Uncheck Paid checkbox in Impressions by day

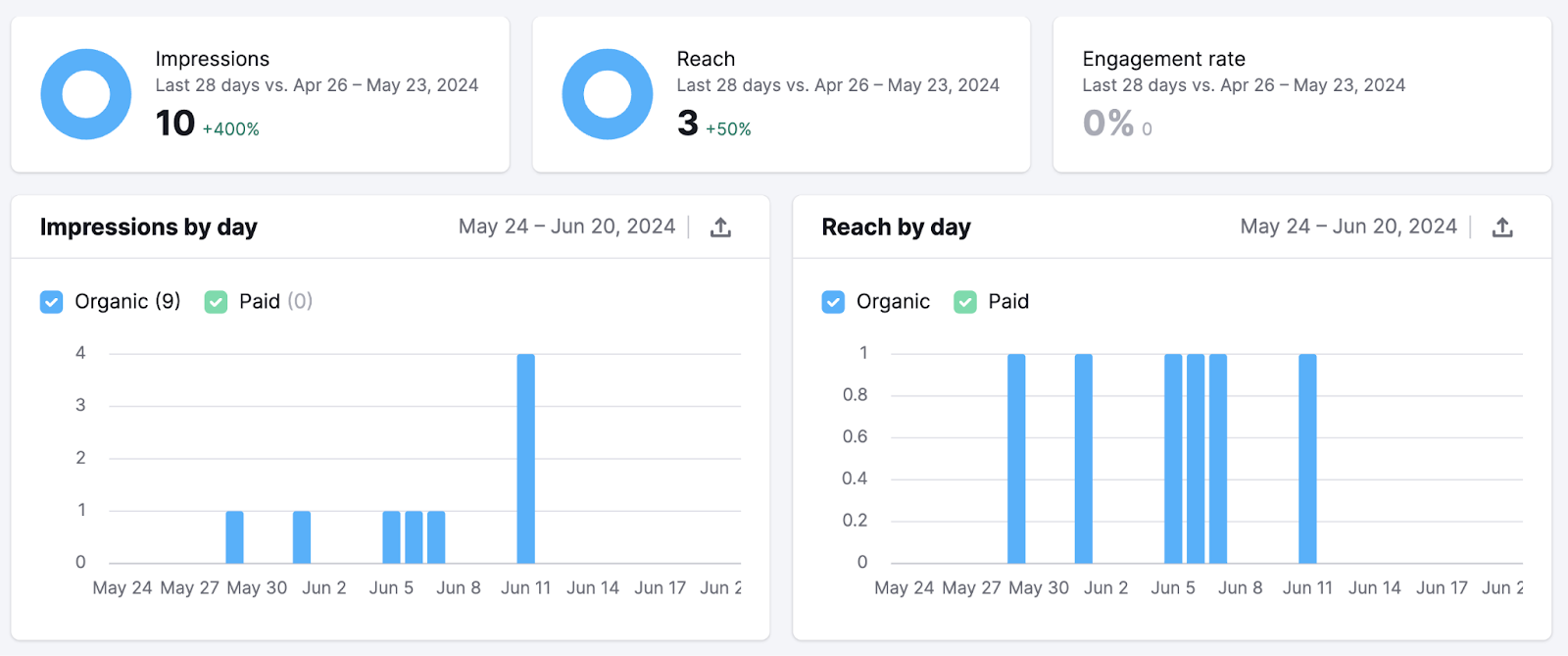pos(216,302)
